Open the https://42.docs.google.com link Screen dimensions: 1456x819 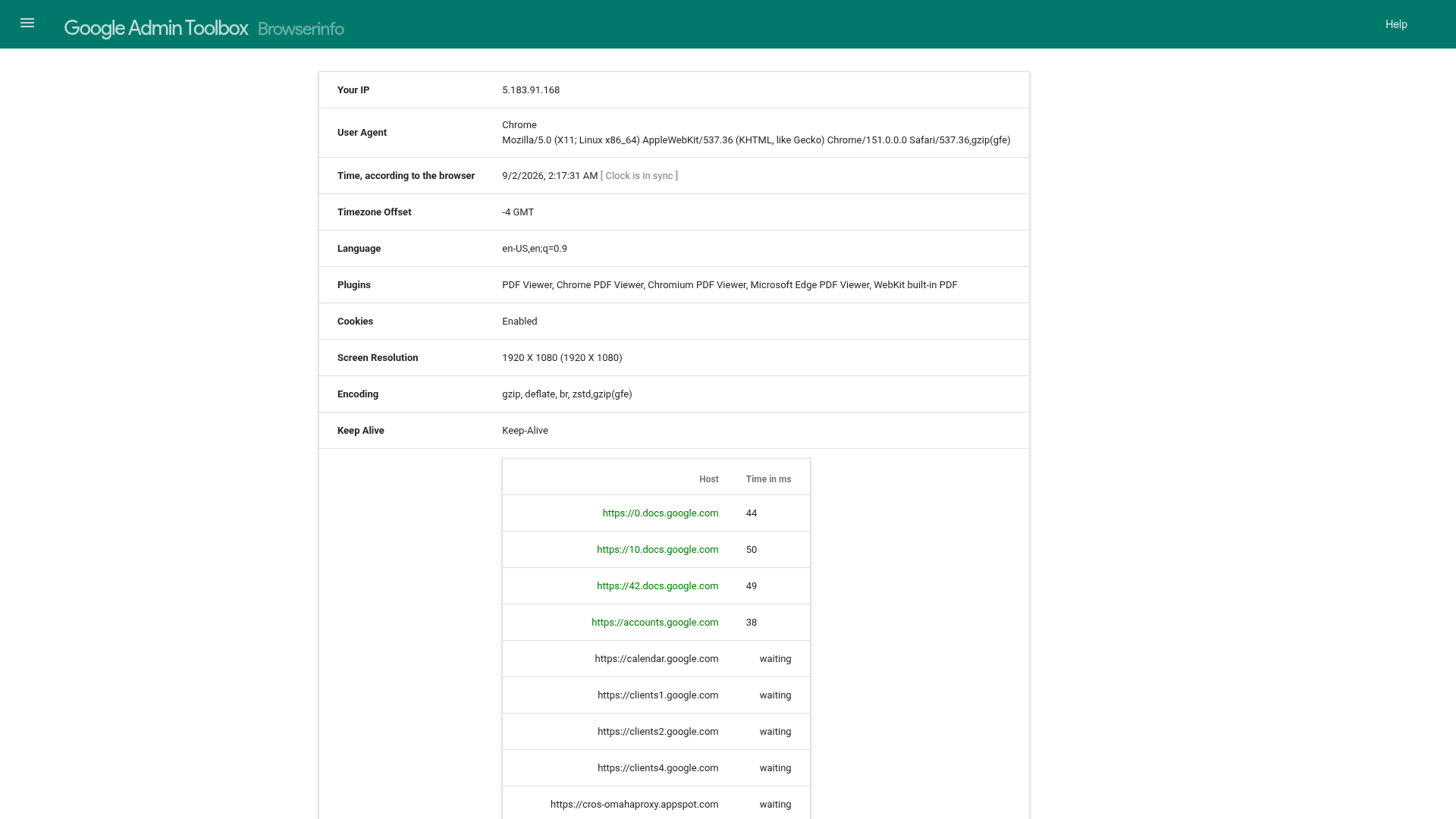click(657, 586)
